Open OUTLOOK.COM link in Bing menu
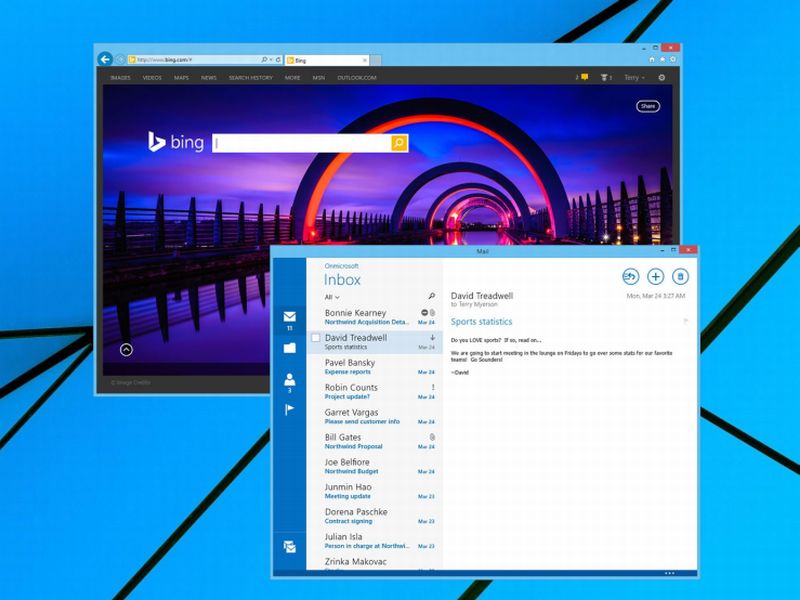This screenshot has height=600, width=800. 357,78
